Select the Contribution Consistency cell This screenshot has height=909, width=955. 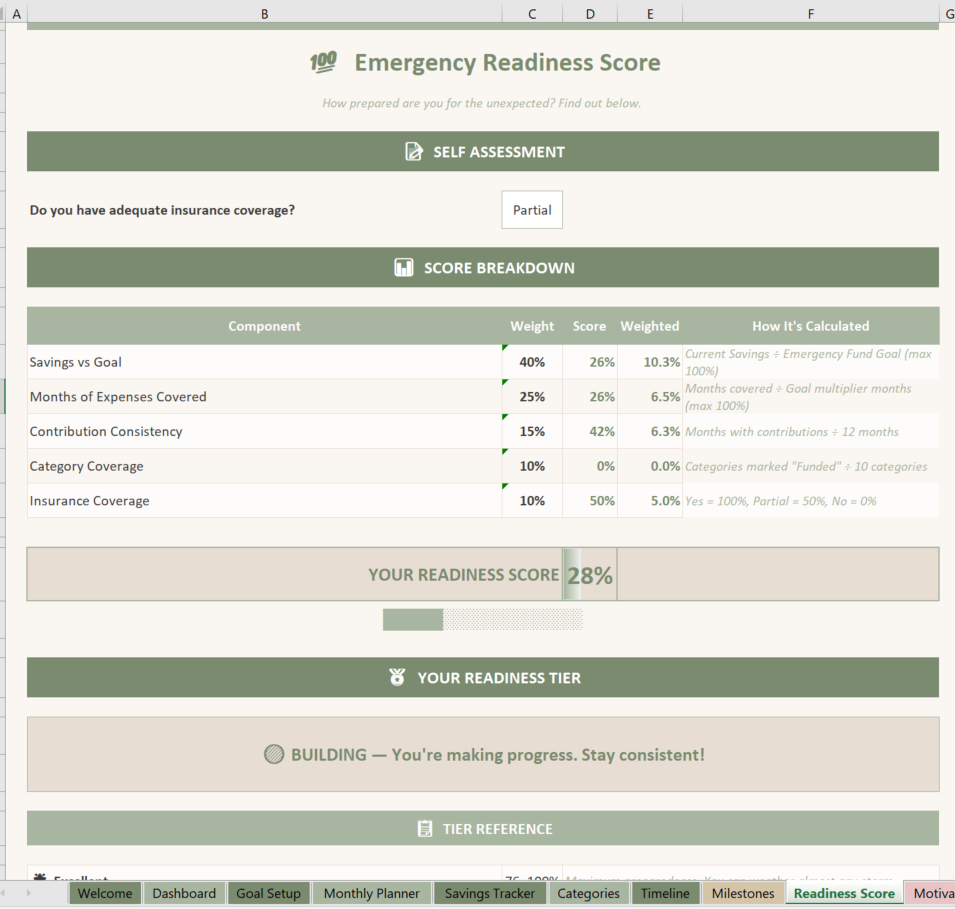pyautogui.click(x=264, y=431)
